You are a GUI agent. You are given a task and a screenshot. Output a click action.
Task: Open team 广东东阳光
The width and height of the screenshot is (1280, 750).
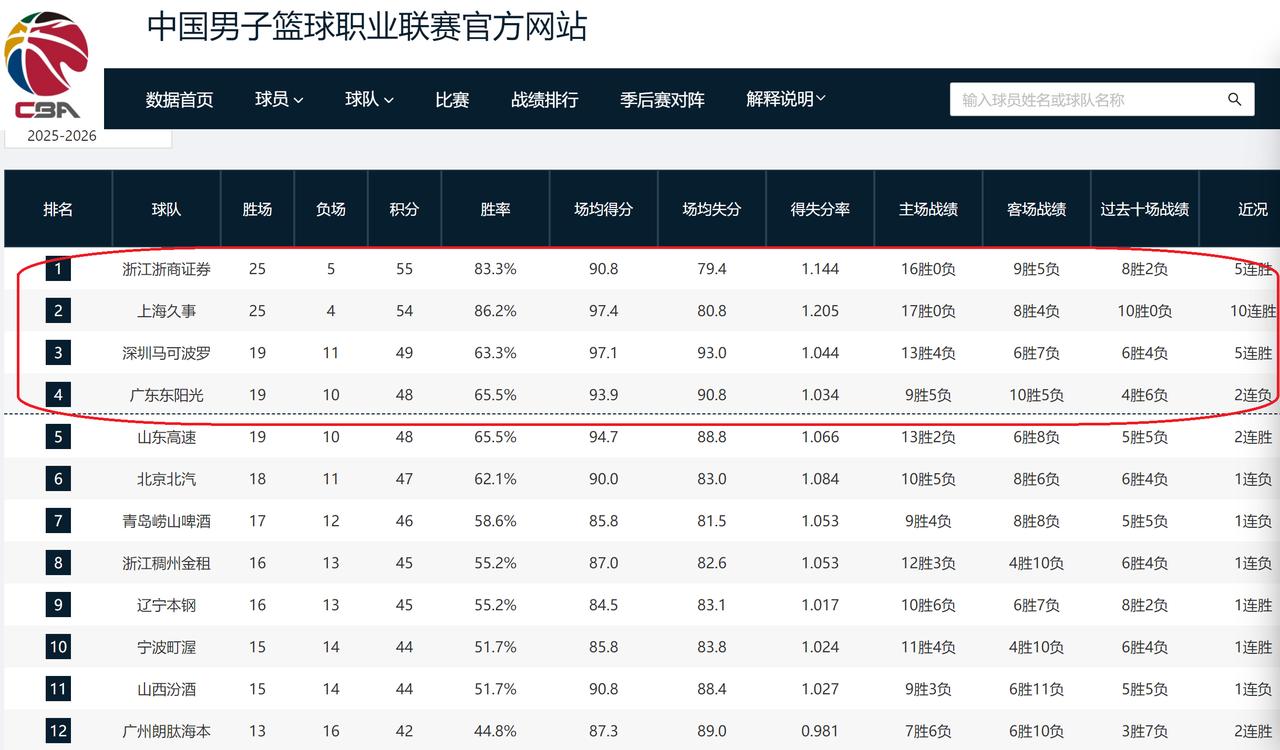click(166, 395)
